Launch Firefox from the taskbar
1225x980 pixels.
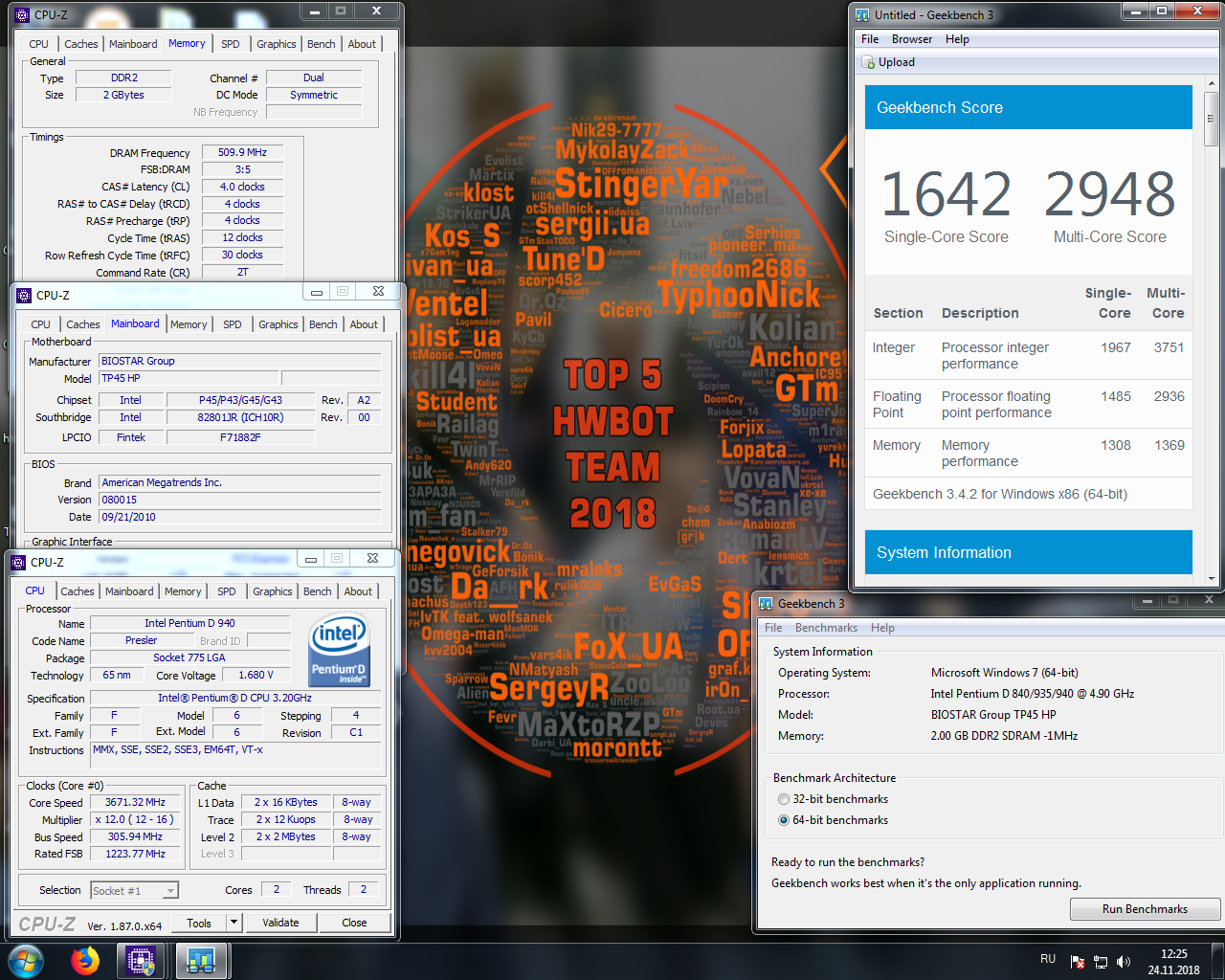click(x=85, y=960)
